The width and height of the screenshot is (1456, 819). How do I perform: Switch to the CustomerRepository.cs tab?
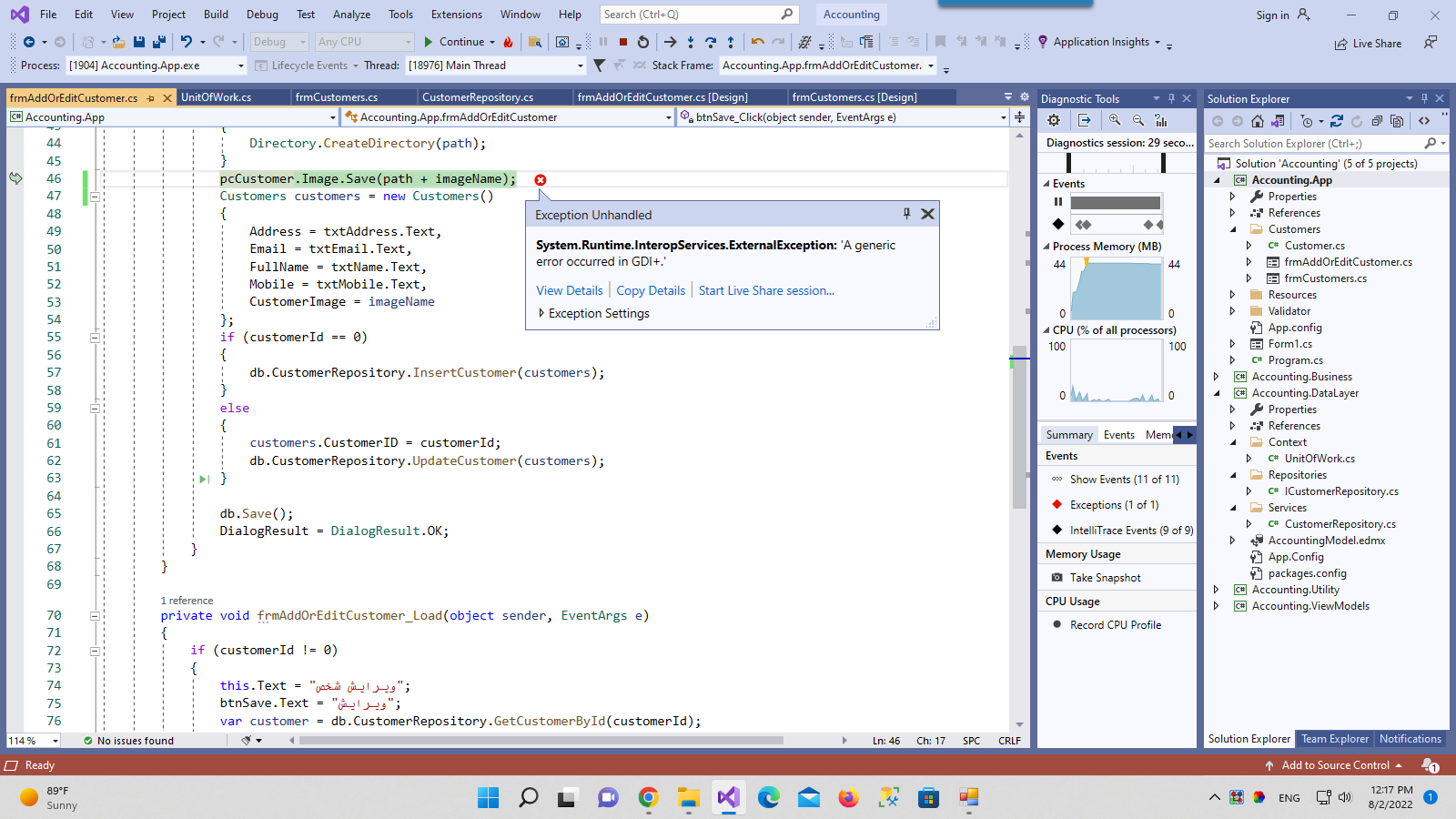pyautogui.click(x=478, y=97)
